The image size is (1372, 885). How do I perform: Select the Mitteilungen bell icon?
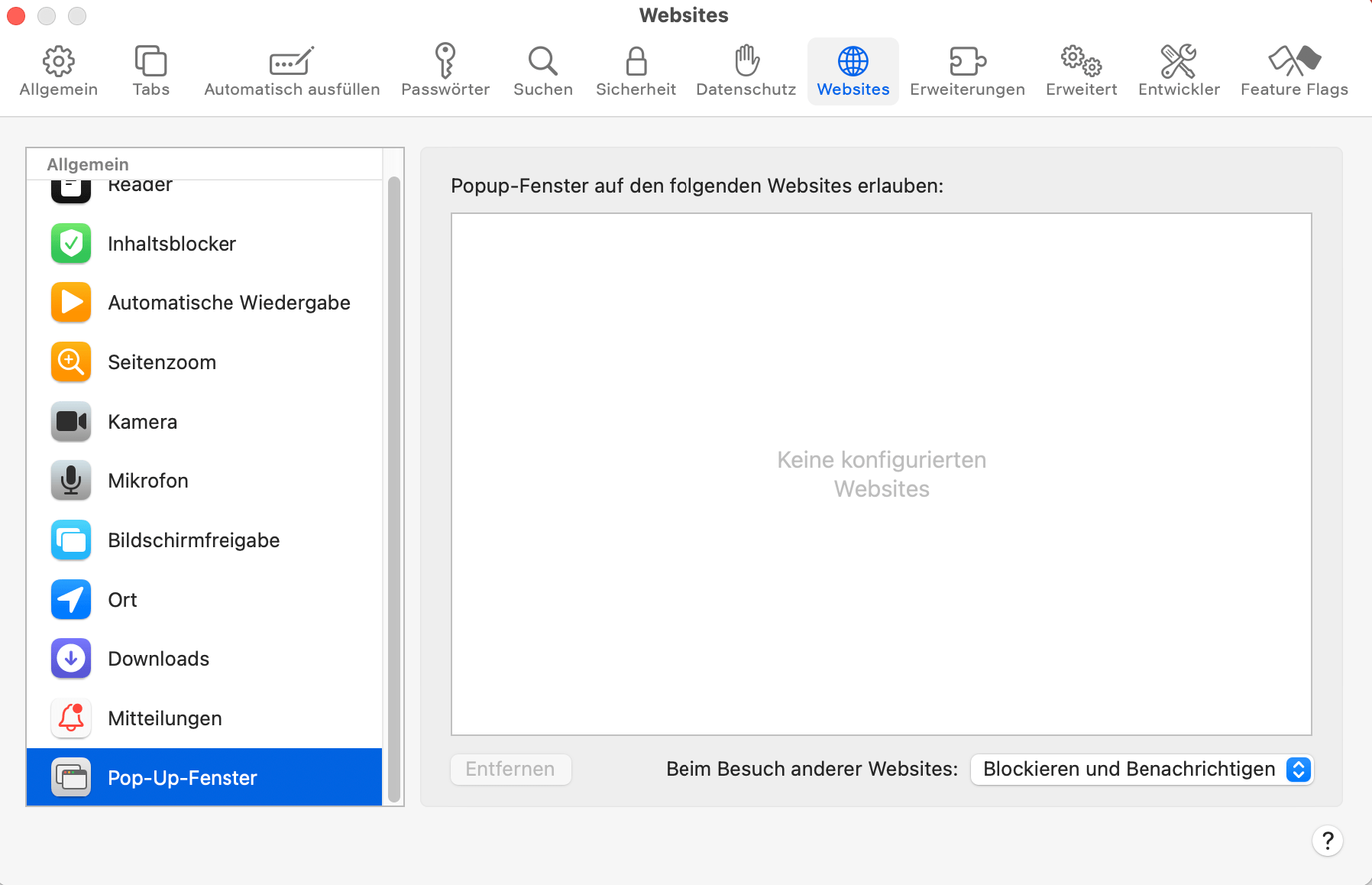(70, 718)
